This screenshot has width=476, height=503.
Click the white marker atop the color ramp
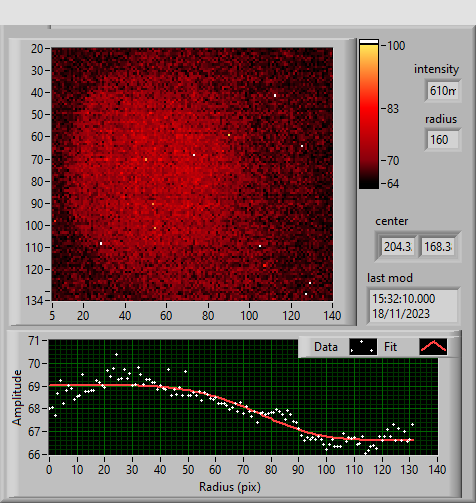[369, 42]
